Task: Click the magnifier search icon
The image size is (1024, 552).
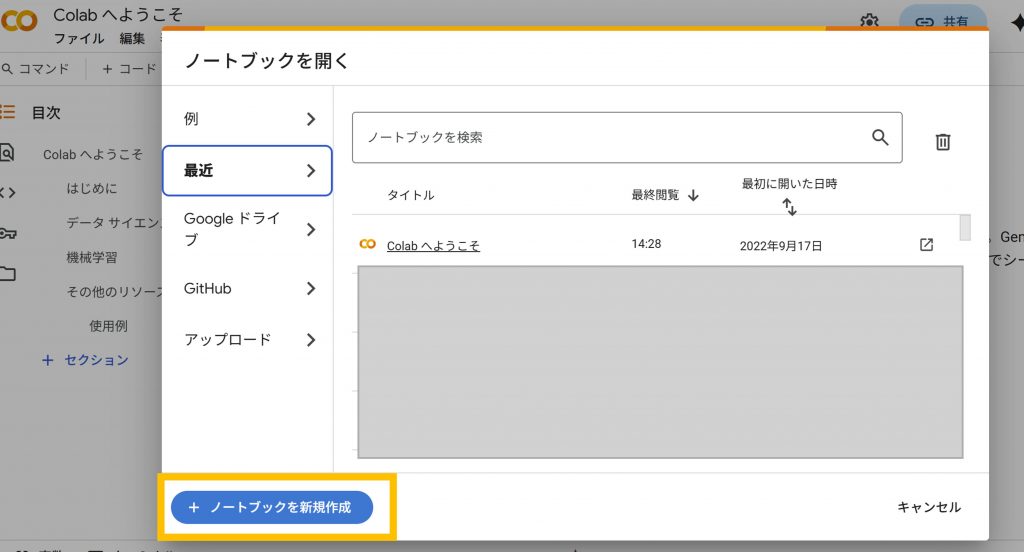Action: pyautogui.click(x=880, y=137)
